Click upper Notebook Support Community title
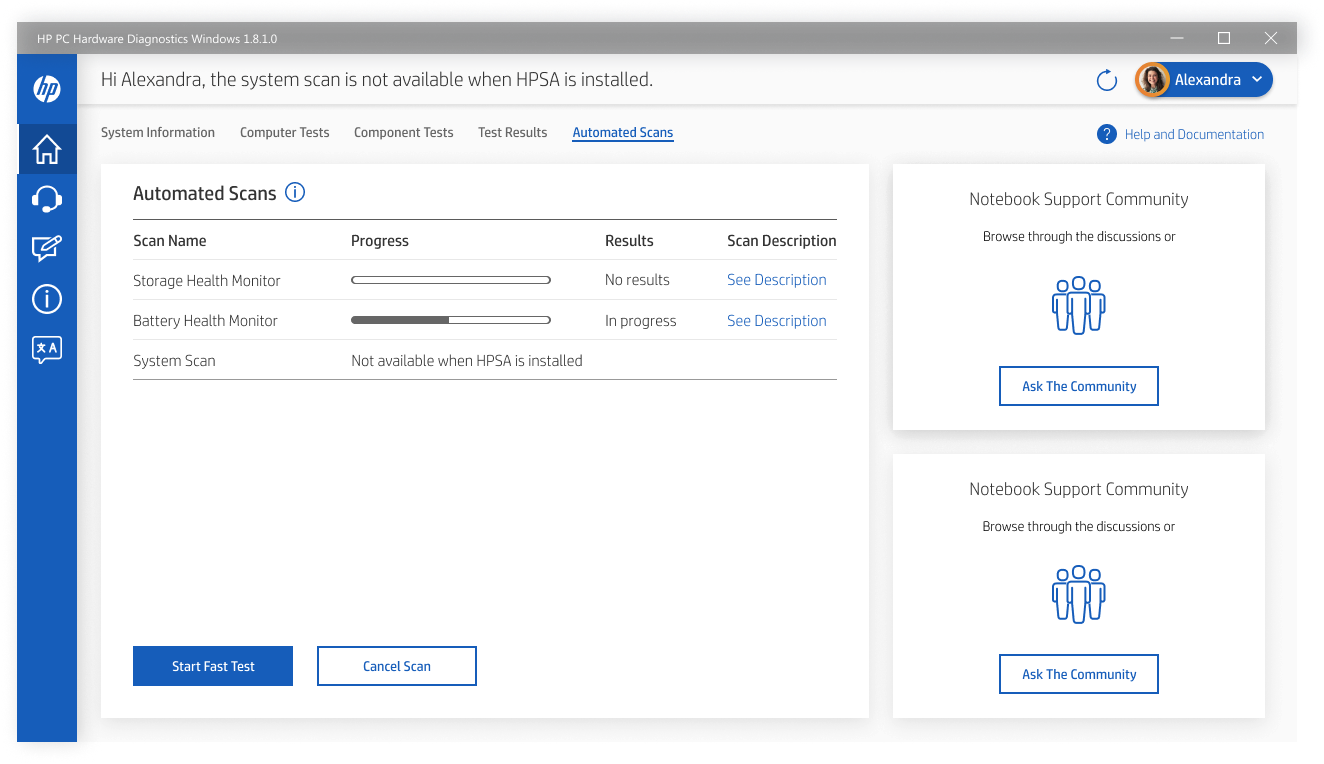 [x=1079, y=199]
